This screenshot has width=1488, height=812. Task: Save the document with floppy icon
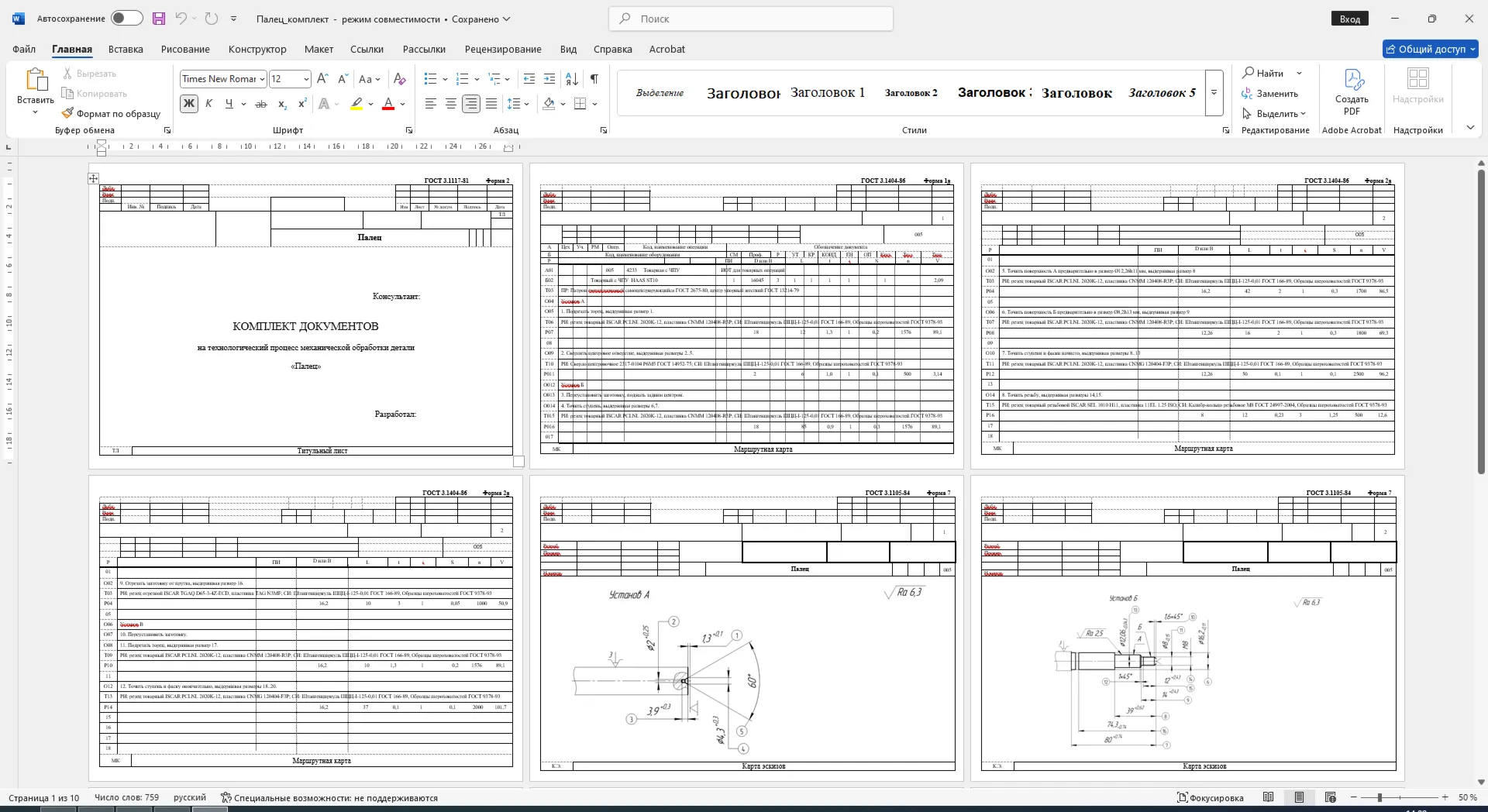pyautogui.click(x=159, y=19)
